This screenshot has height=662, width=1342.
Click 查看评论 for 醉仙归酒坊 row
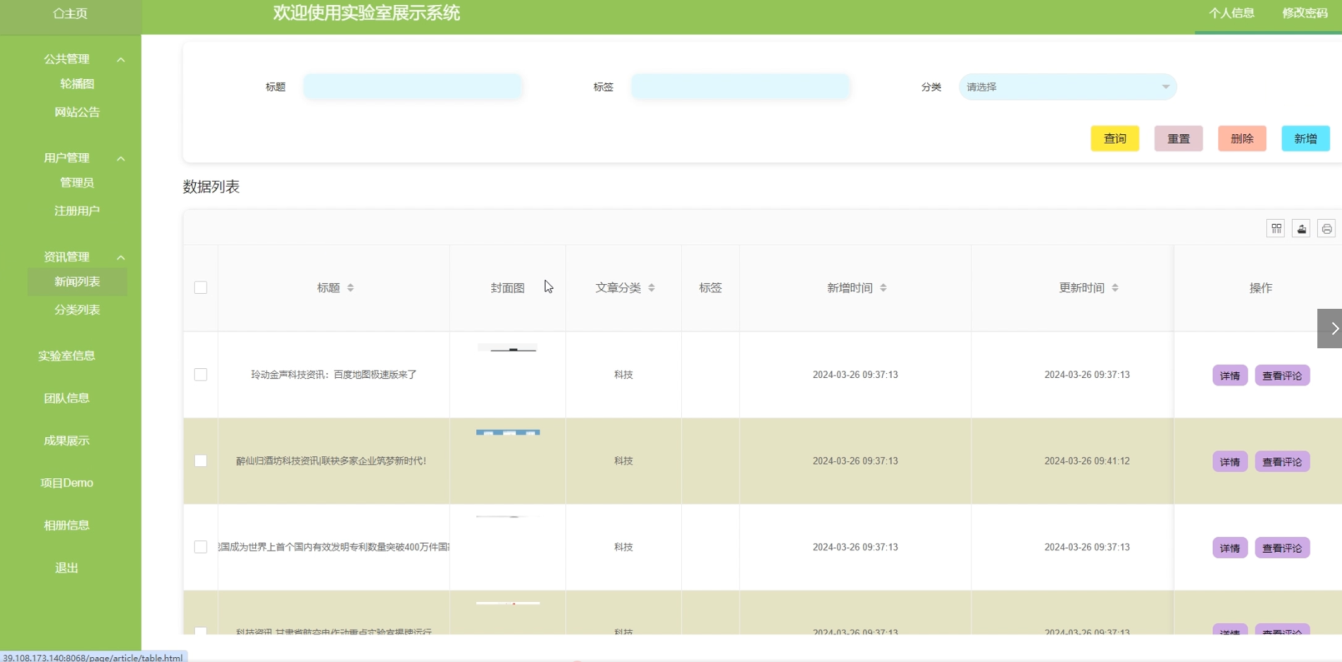click(1282, 462)
